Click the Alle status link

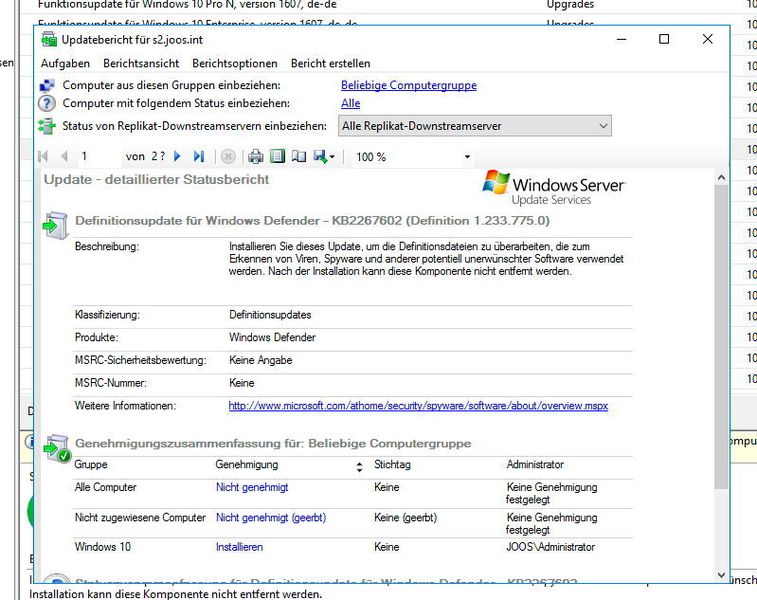(350, 103)
